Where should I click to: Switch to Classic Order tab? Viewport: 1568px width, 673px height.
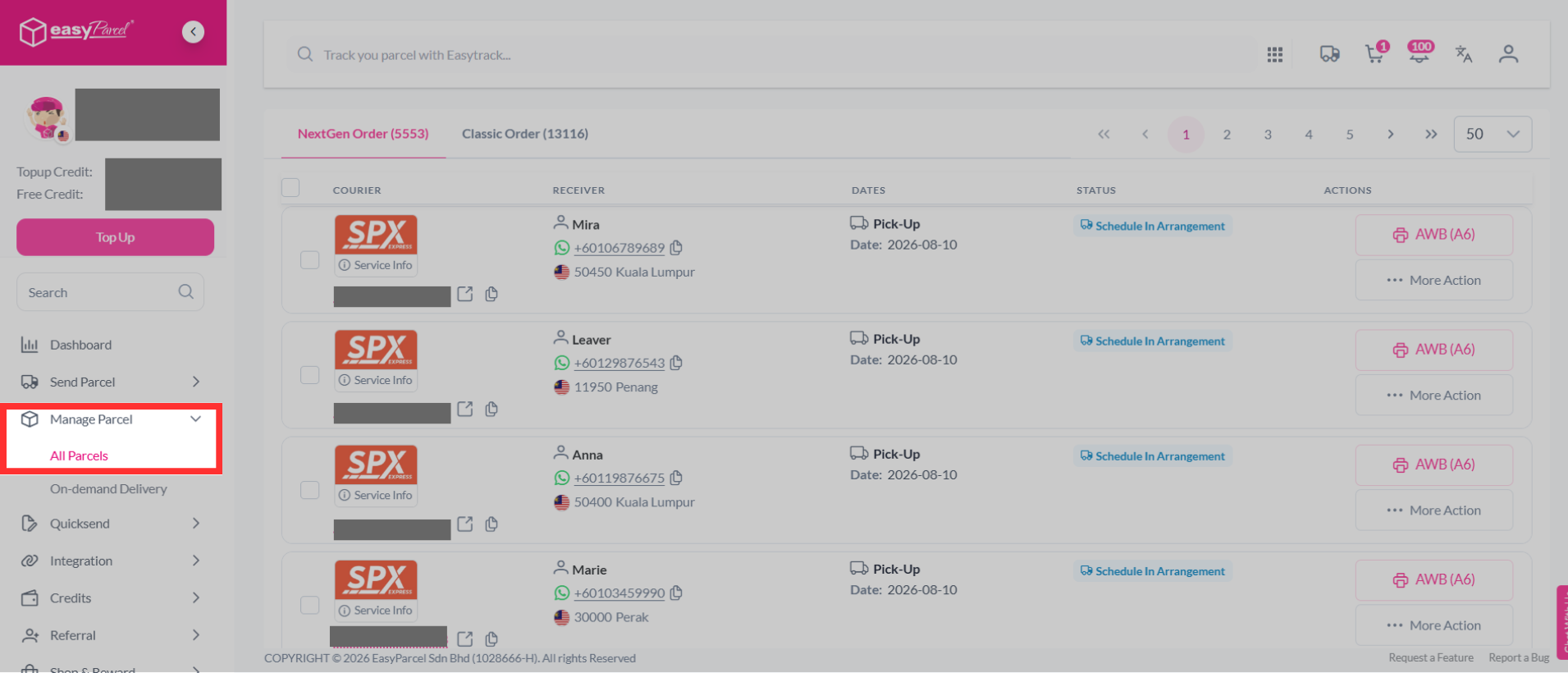pos(525,134)
